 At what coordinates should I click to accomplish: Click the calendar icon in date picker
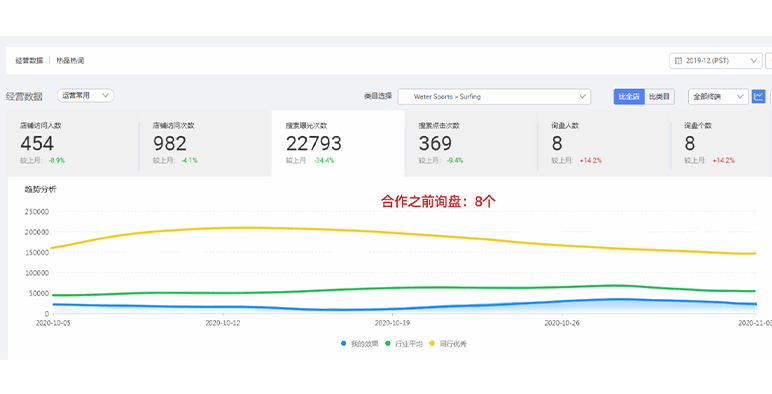click(678, 61)
